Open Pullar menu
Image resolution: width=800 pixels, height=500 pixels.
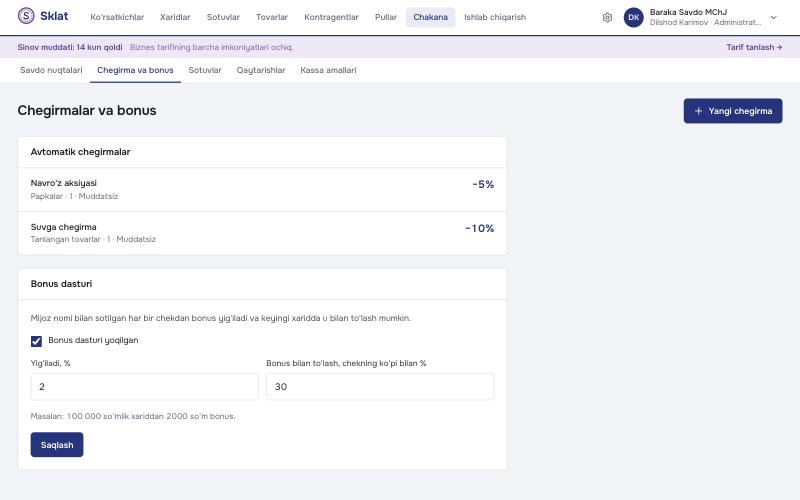386,17
